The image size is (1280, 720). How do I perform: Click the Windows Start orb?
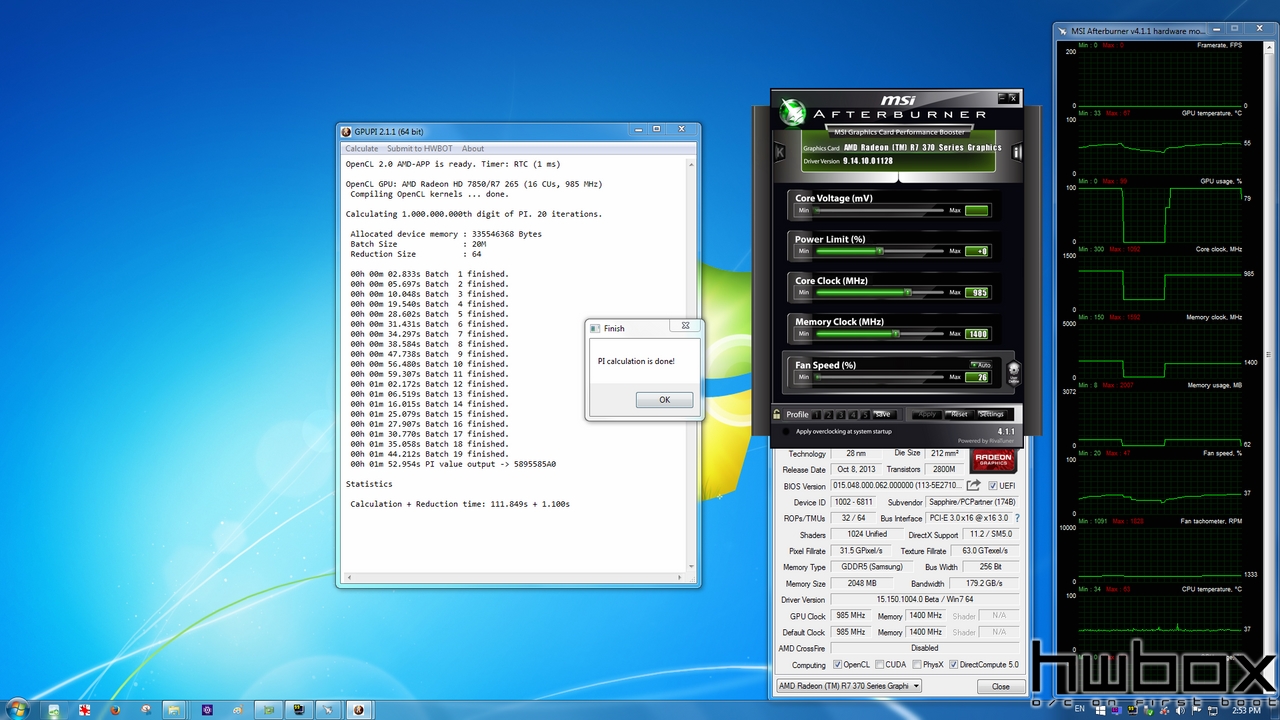coord(19,709)
